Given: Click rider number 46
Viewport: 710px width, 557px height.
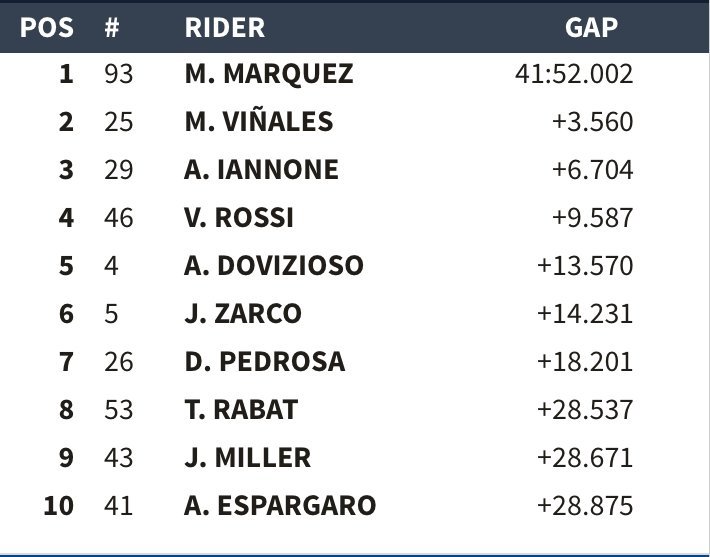Looking at the screenshot, I should coord(118,218).
